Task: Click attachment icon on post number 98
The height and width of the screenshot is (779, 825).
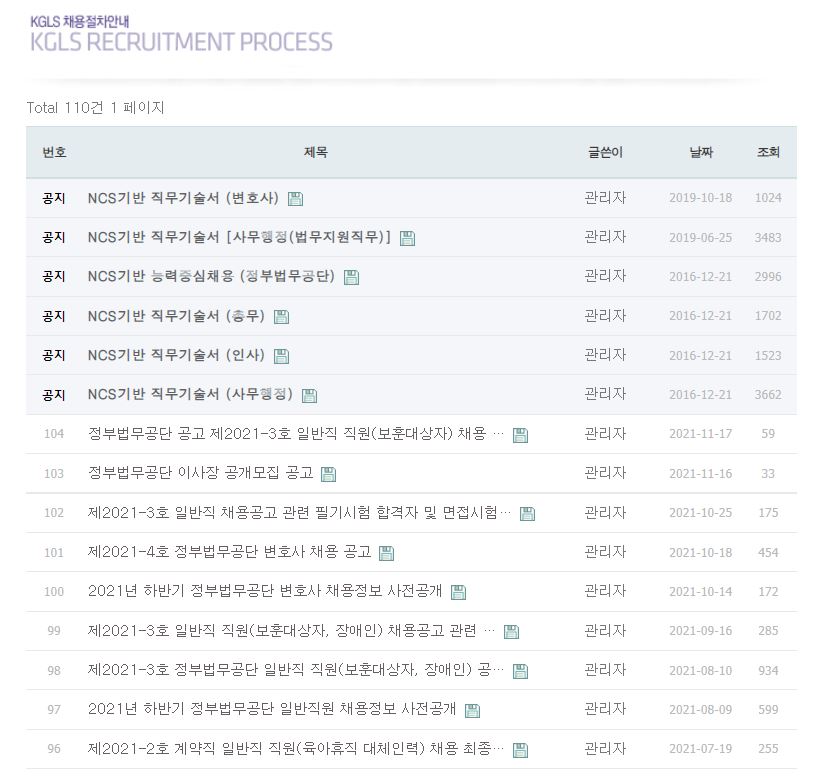Action: (520, 671)
